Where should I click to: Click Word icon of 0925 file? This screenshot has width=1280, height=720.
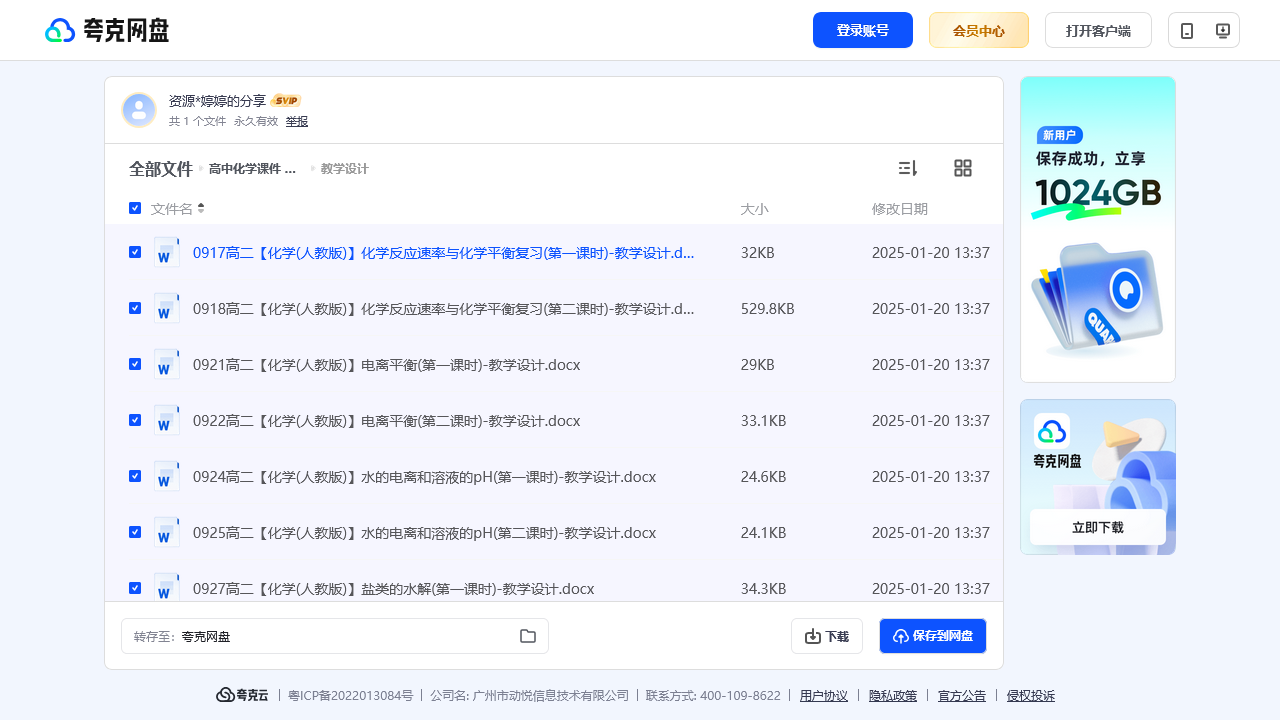coord(167,532)
